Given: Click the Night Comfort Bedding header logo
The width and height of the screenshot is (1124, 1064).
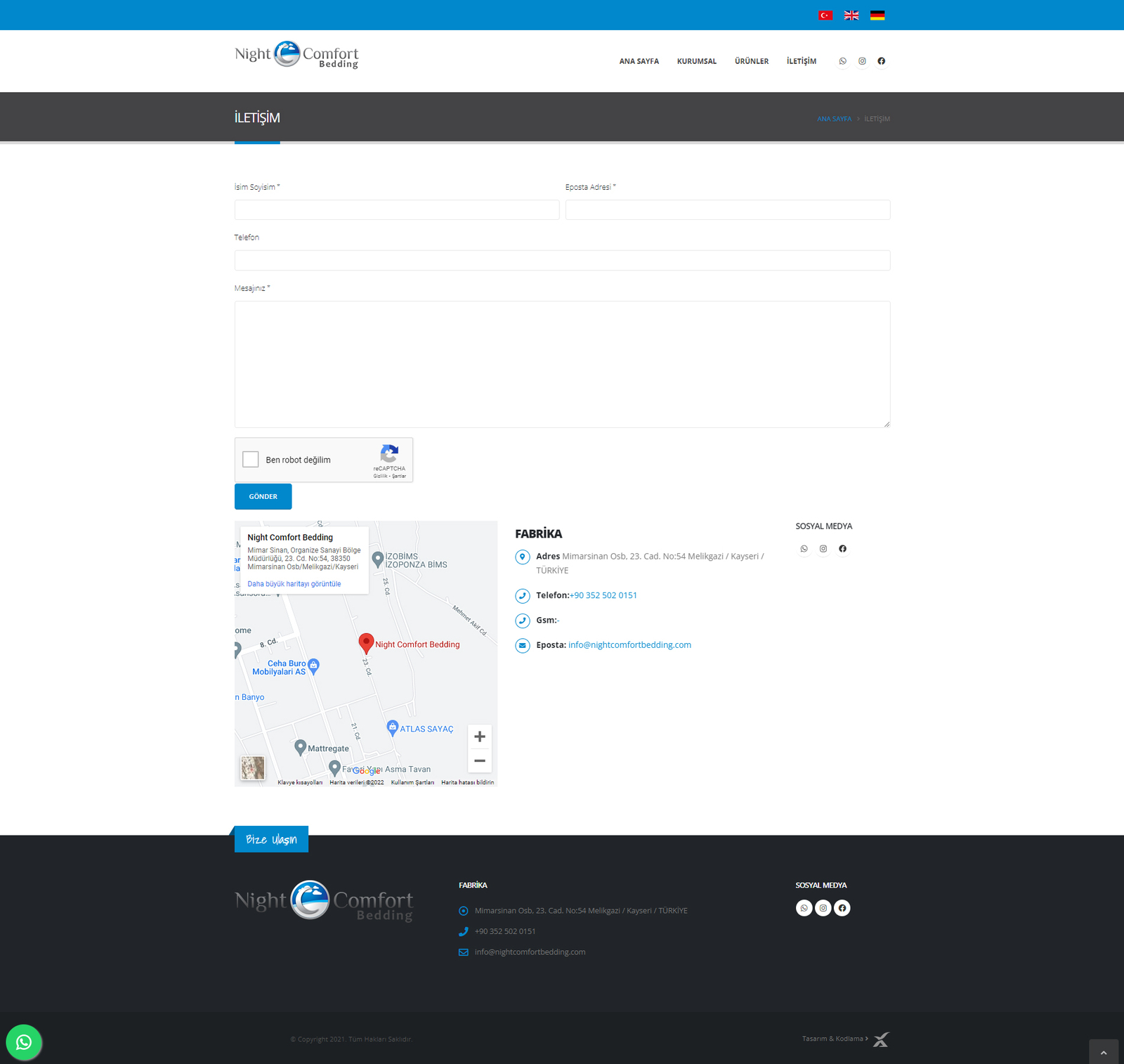Looking at the screenshot, I should [296, 55].
